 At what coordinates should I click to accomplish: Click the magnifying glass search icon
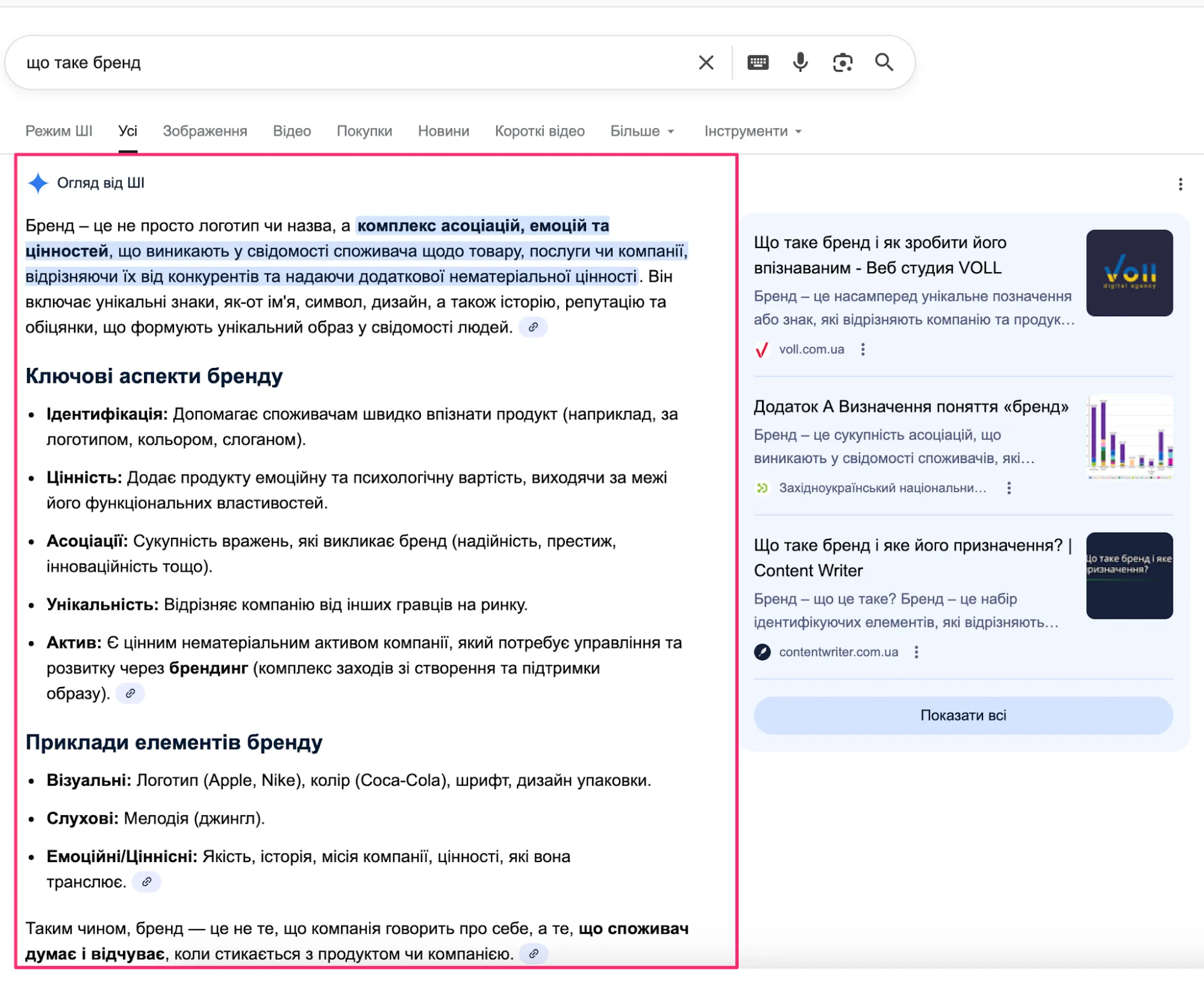click(884, 62)
